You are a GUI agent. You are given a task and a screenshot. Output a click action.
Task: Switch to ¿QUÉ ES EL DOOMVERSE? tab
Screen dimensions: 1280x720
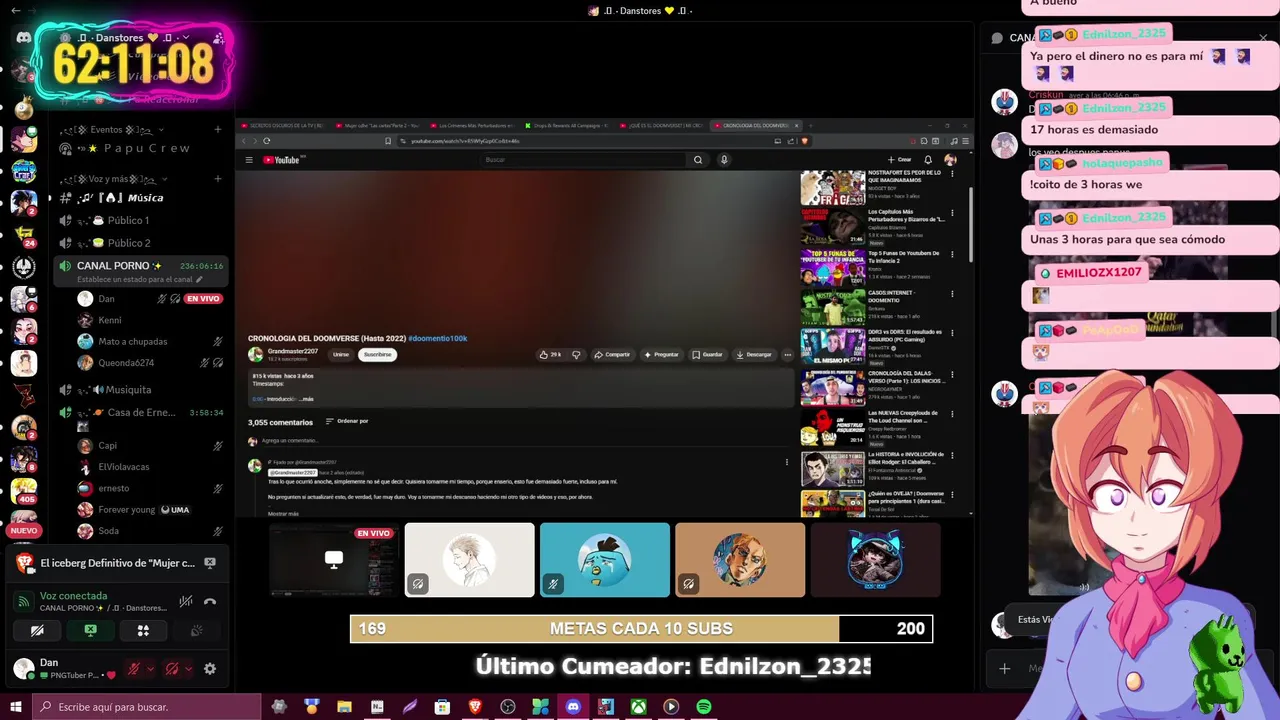click(662, 126)
